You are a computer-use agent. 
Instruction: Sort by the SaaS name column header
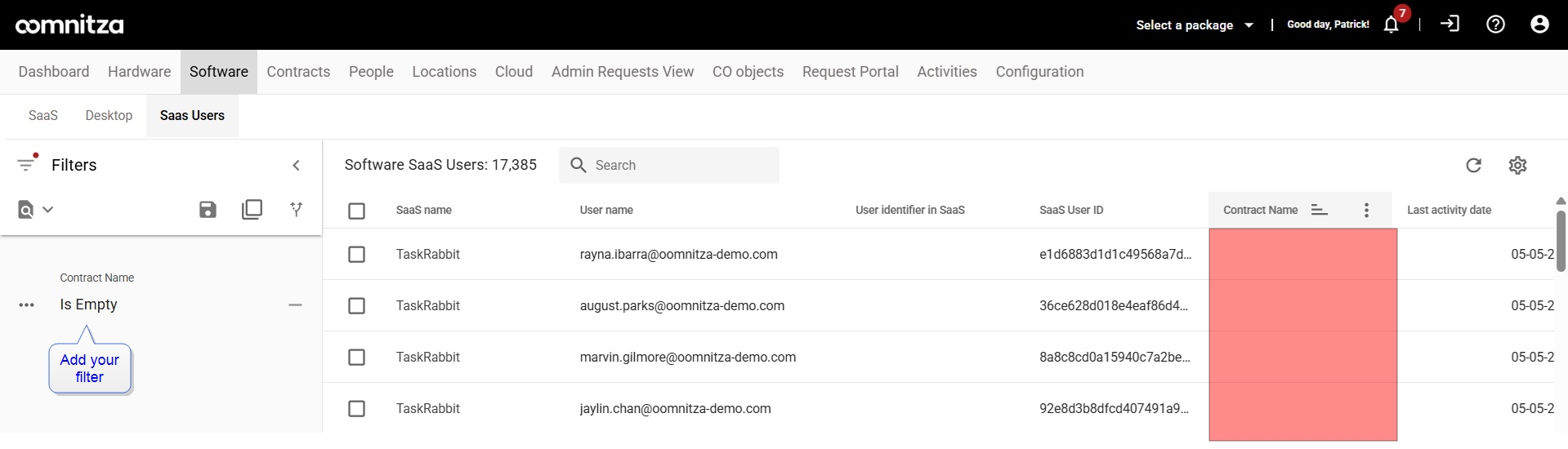(424, 210)
